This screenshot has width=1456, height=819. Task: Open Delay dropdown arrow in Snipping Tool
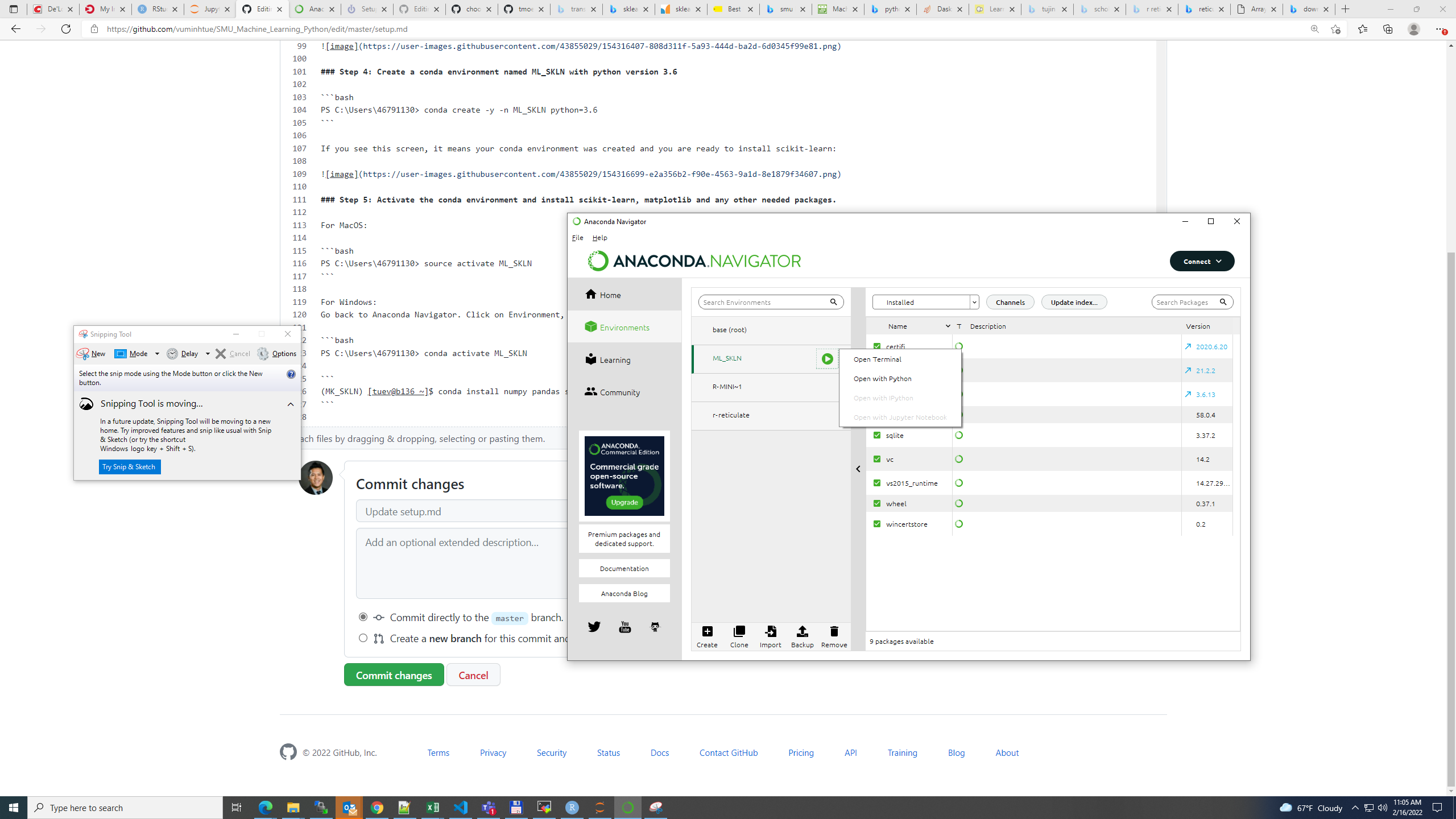click(x=208, y=354)
